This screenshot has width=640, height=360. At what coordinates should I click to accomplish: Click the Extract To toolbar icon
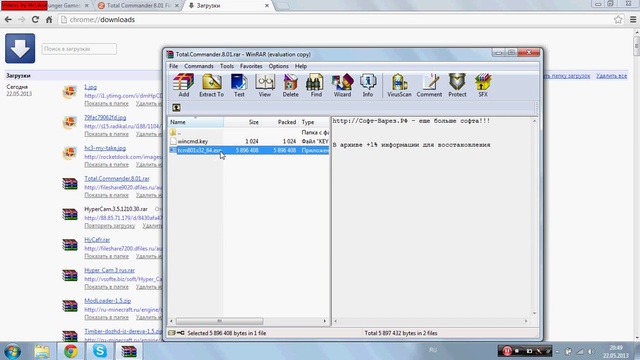pos(211,85)
